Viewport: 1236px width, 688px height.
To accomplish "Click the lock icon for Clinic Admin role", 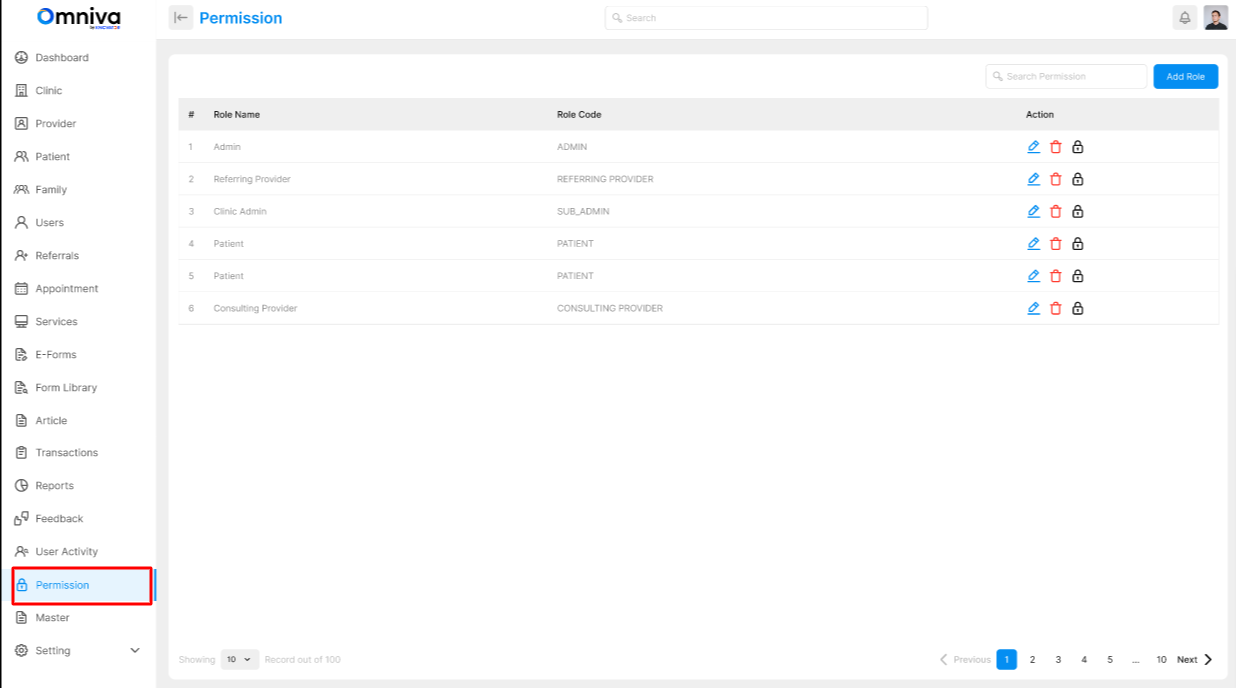I will [1077, 211].
